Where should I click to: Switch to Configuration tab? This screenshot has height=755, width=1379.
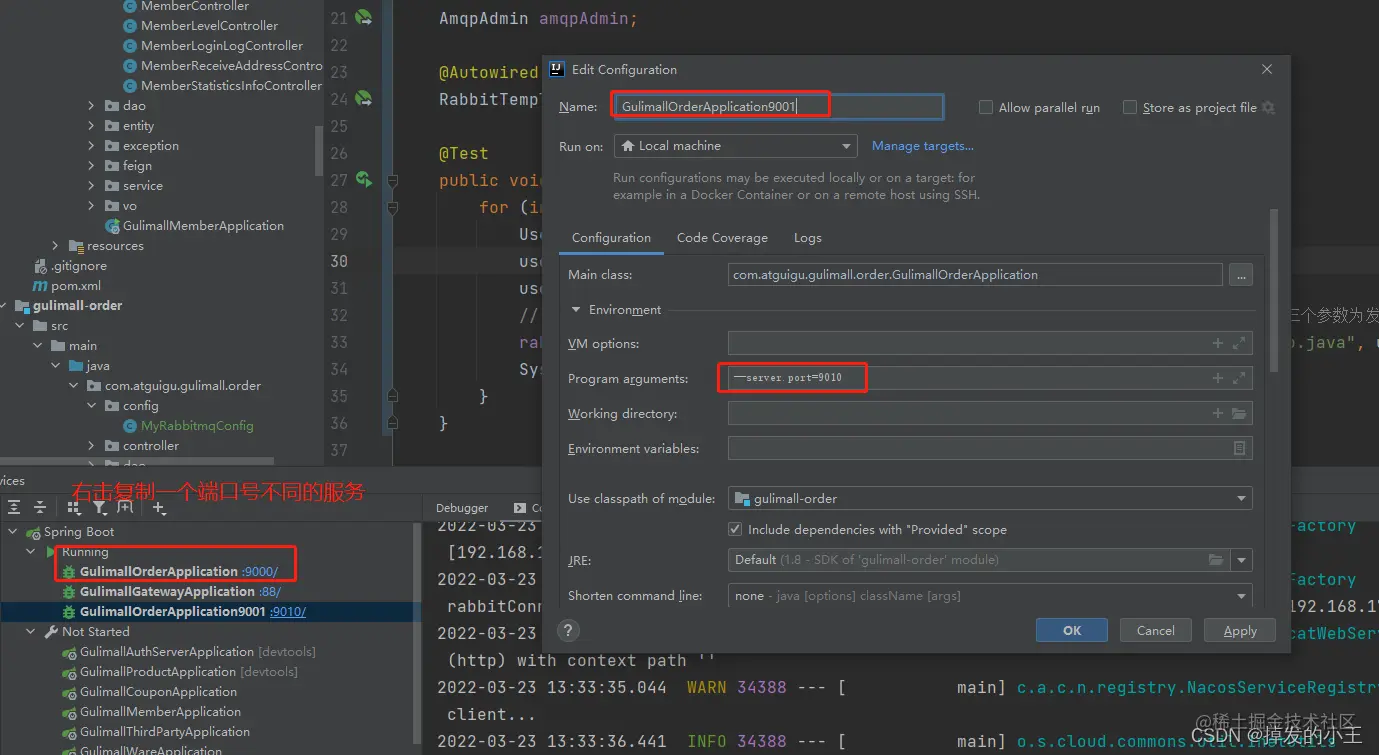point(611,238)
